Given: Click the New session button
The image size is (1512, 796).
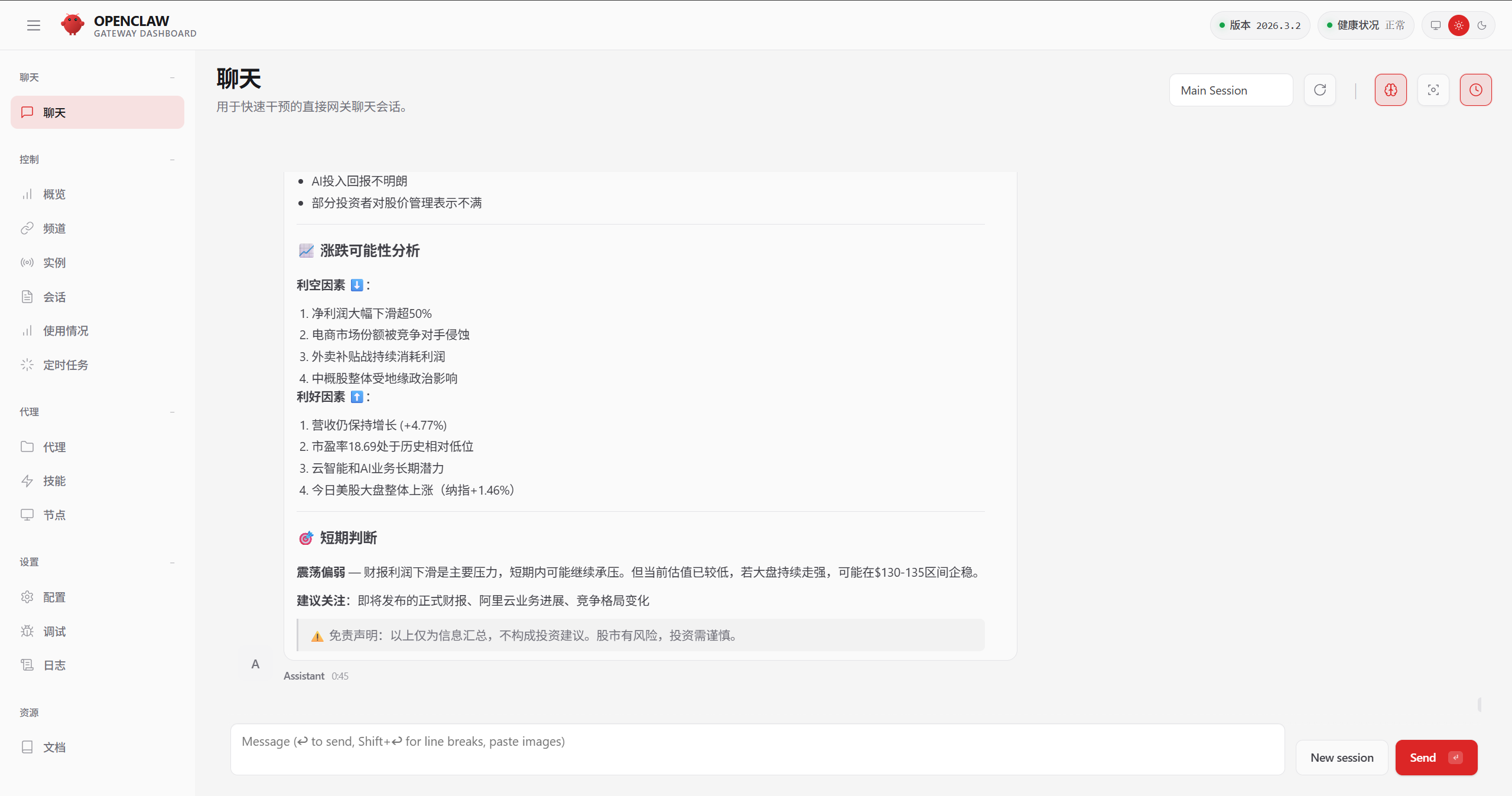Looking at the screenshot, I should pyautogui.click(x=1341, y=758).
